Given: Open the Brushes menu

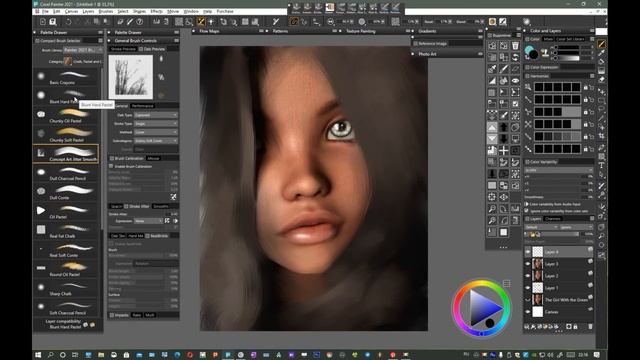Looking at the screenshot, I should pyautogui.click(x=106, y=11).
